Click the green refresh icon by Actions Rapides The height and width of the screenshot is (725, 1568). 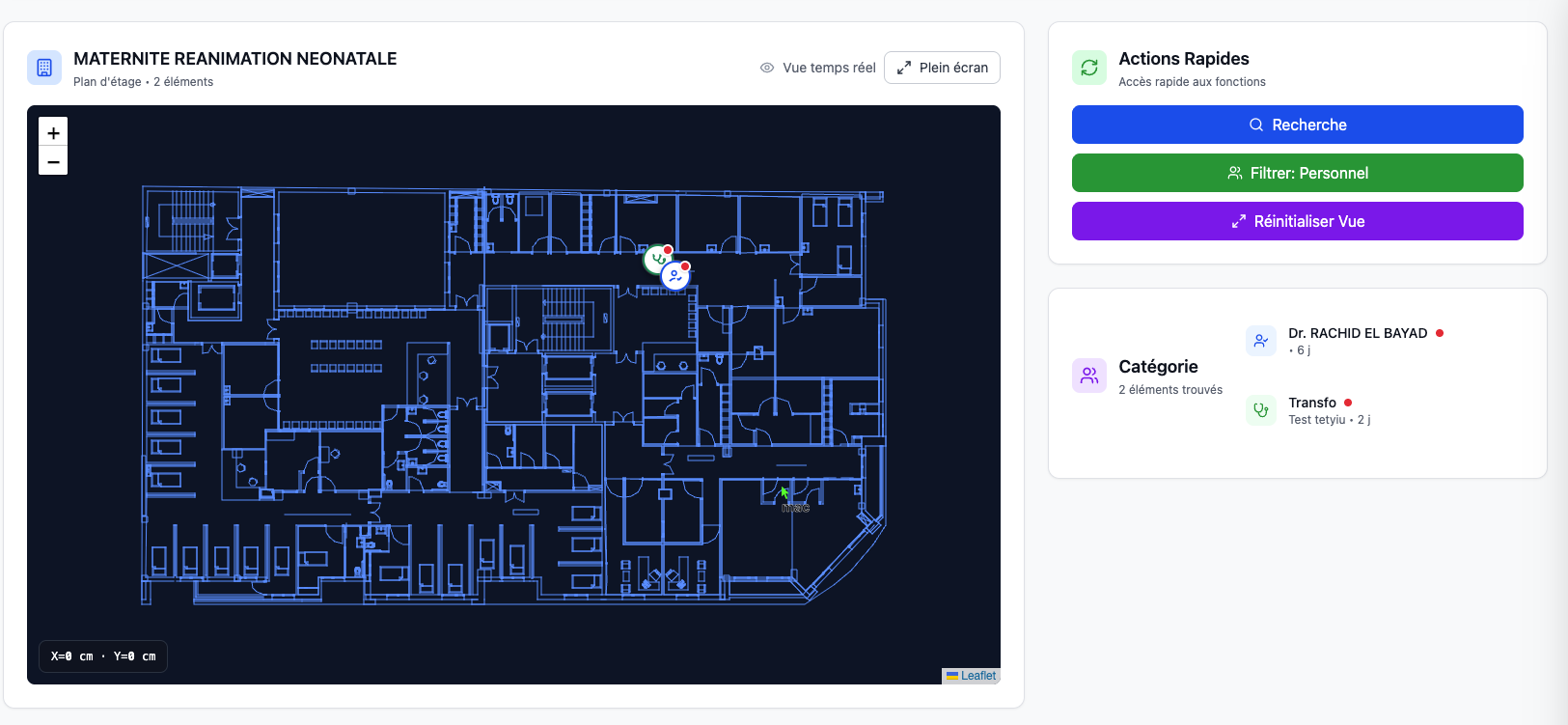(x=1089, y=68)
